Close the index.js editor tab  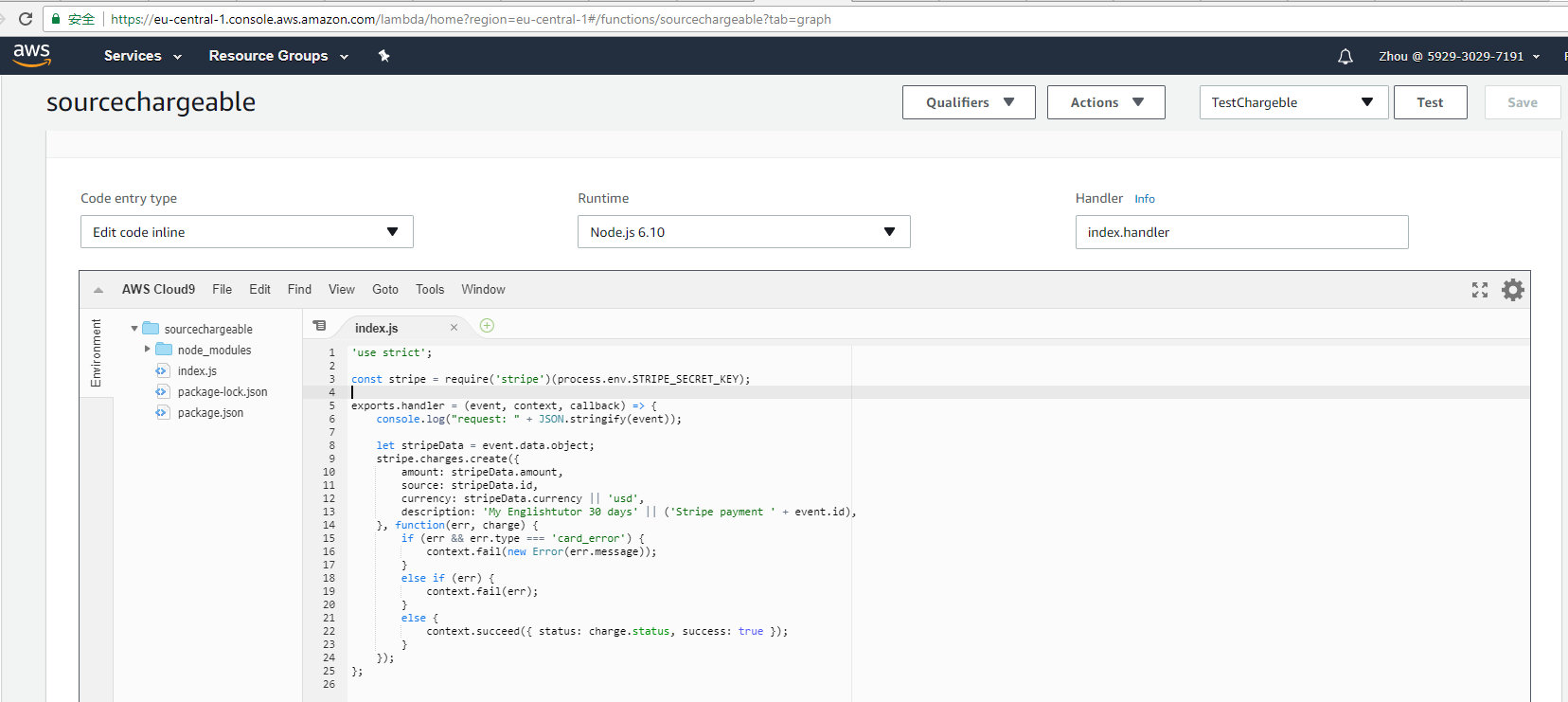pyautogui.click(x=454, y=328)
